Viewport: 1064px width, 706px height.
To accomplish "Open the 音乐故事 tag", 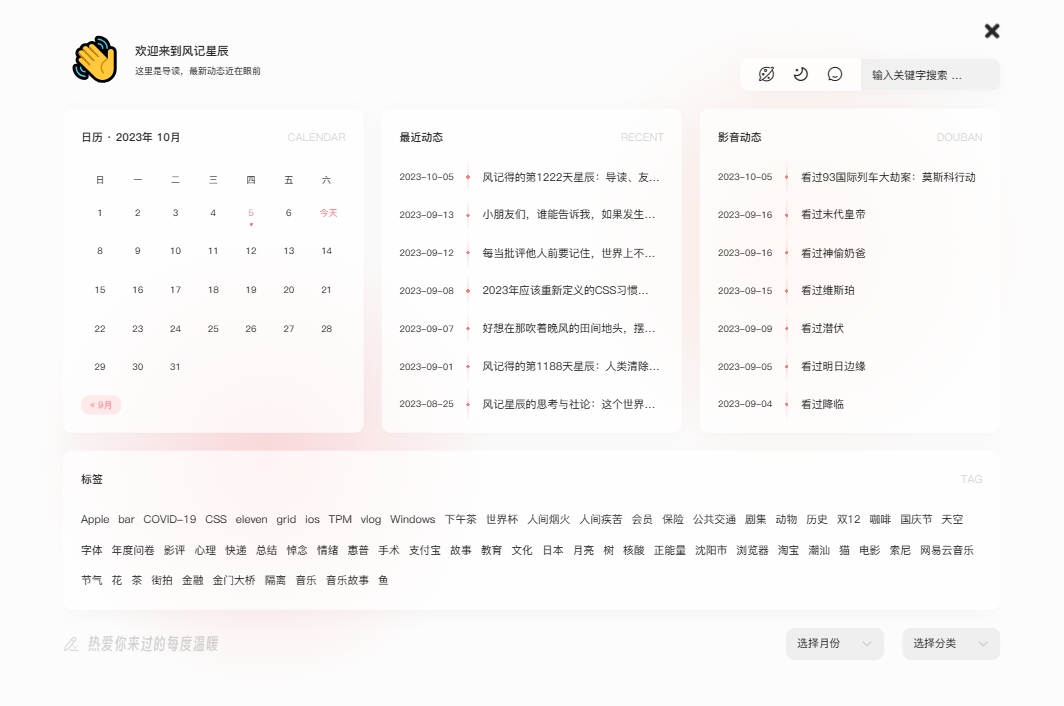I will pos(347,580).
